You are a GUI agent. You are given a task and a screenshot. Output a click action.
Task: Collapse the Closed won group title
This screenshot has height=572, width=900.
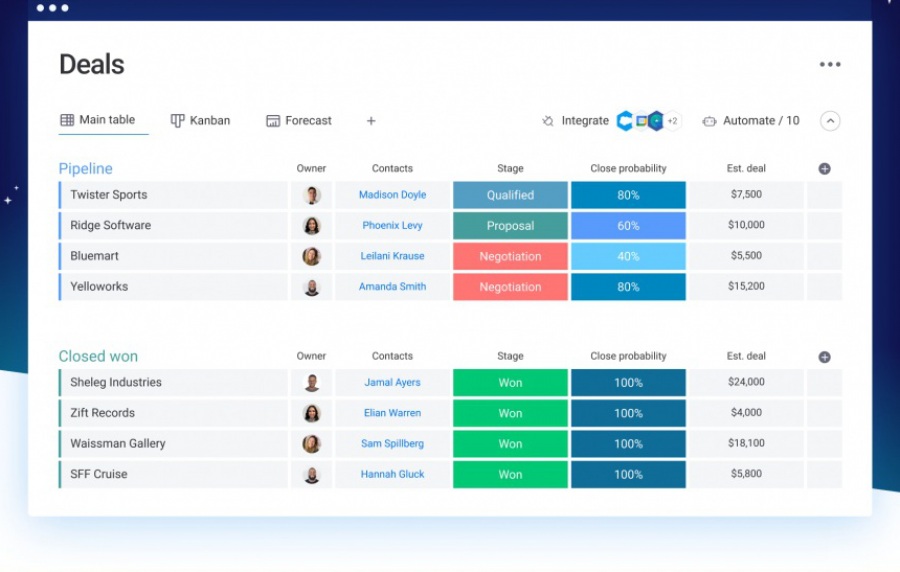coord(98,356)
